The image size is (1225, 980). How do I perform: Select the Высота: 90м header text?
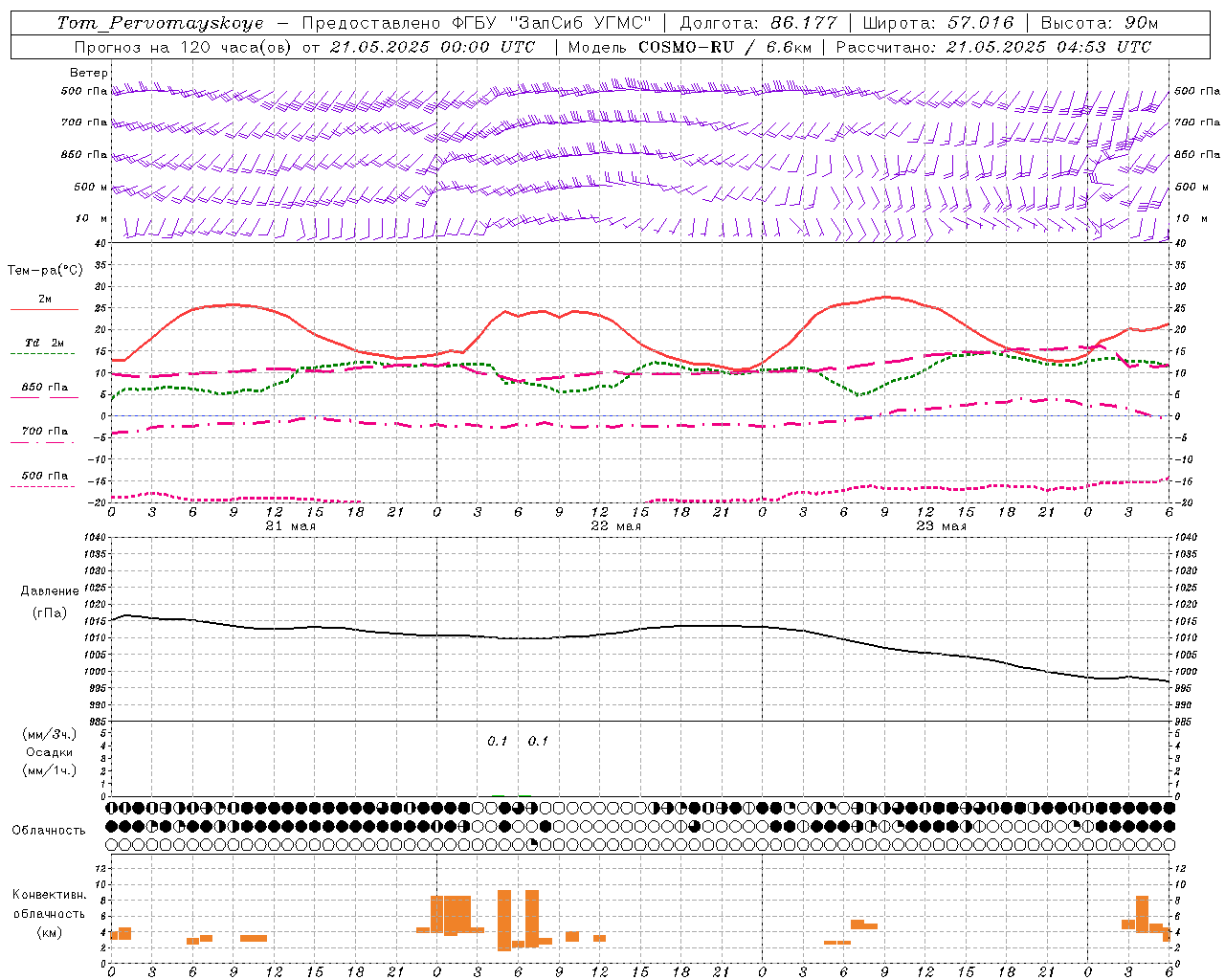tap(1100, 23)
